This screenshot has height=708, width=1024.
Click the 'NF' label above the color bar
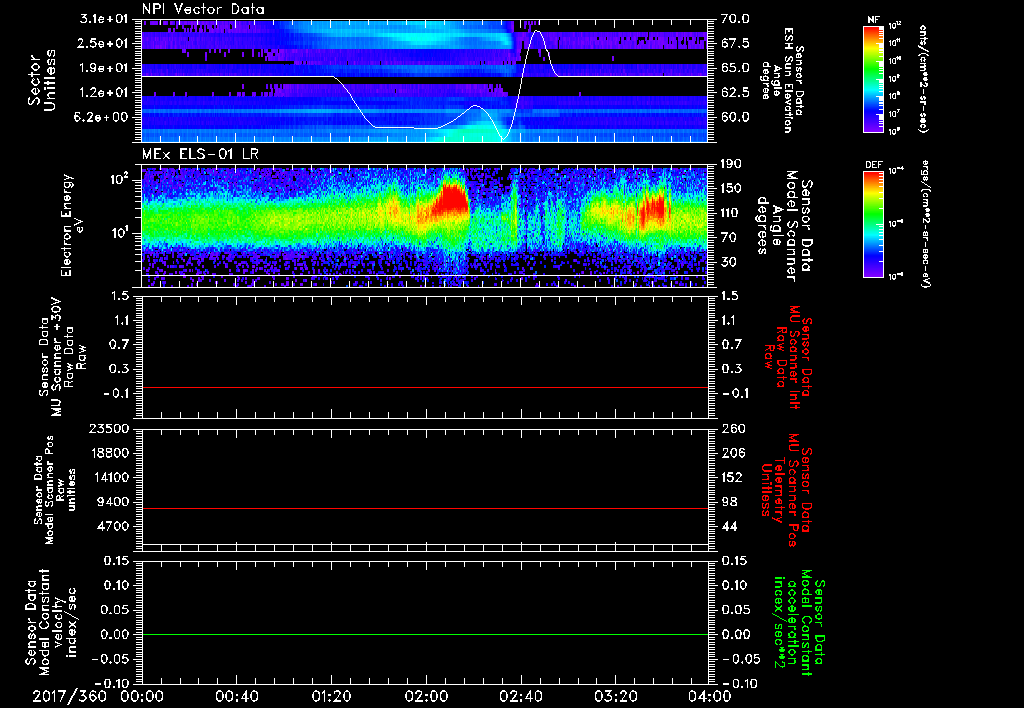point(874,20)
